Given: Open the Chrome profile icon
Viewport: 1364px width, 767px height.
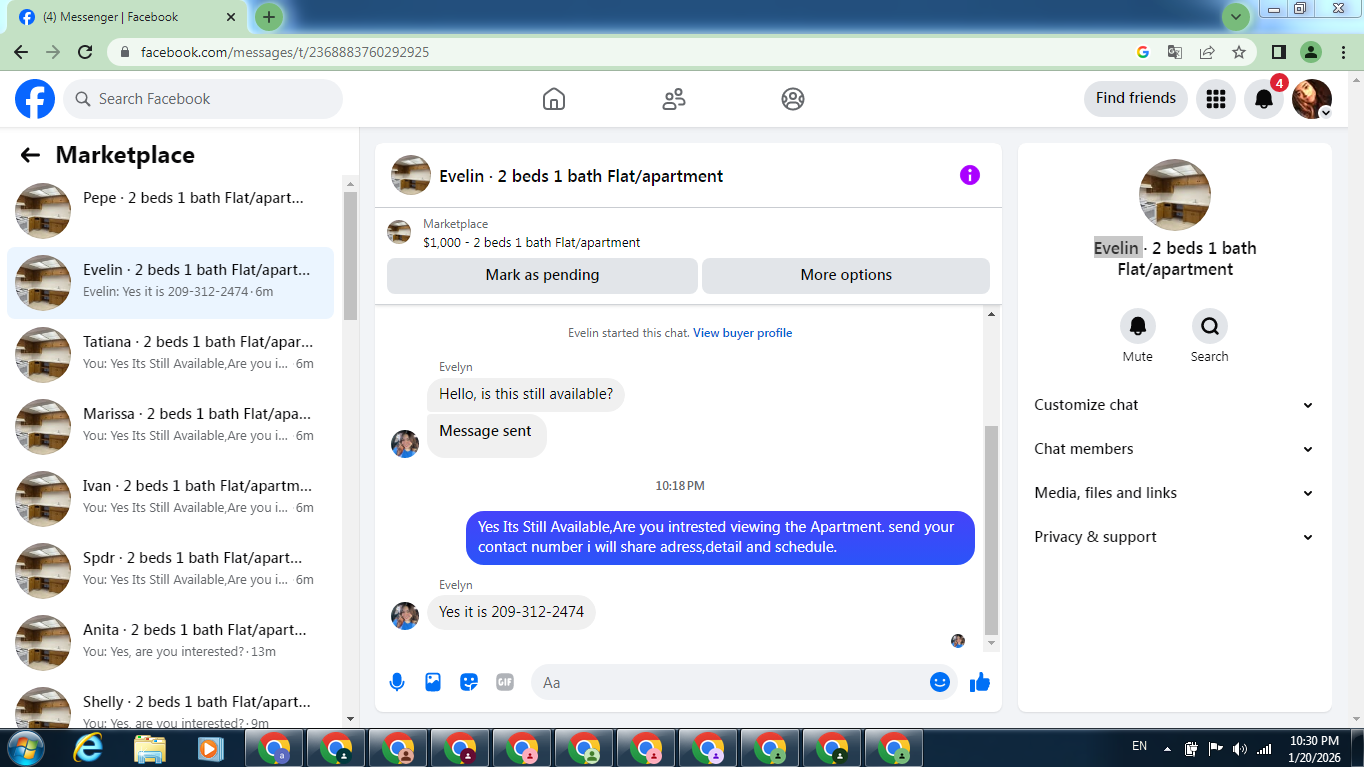Looking at the screenshot, I should [x=1311, y=52].
